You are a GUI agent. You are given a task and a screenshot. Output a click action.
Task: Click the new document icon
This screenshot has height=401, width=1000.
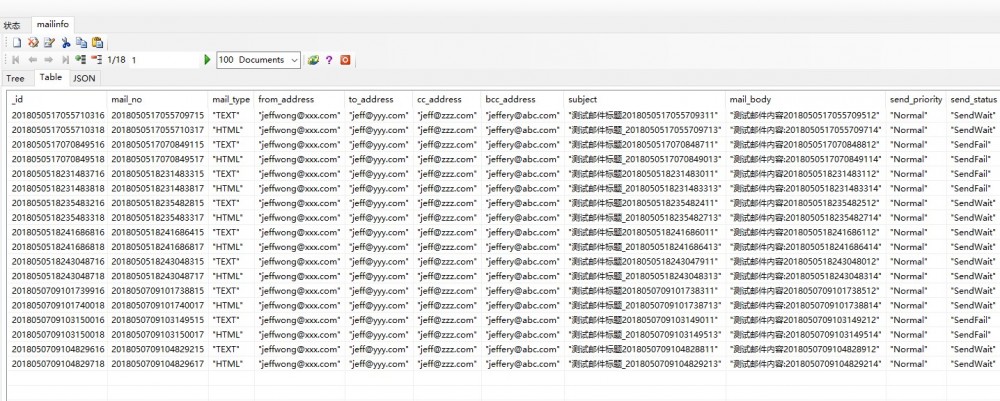click(x=17, y=43)
